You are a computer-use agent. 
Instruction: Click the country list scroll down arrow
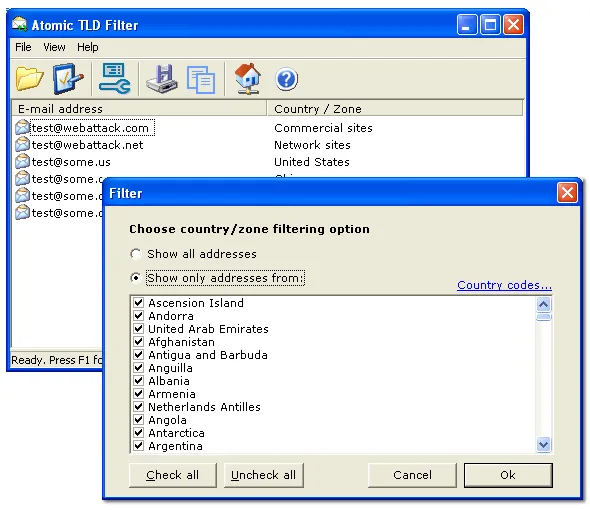click(543, 445)
